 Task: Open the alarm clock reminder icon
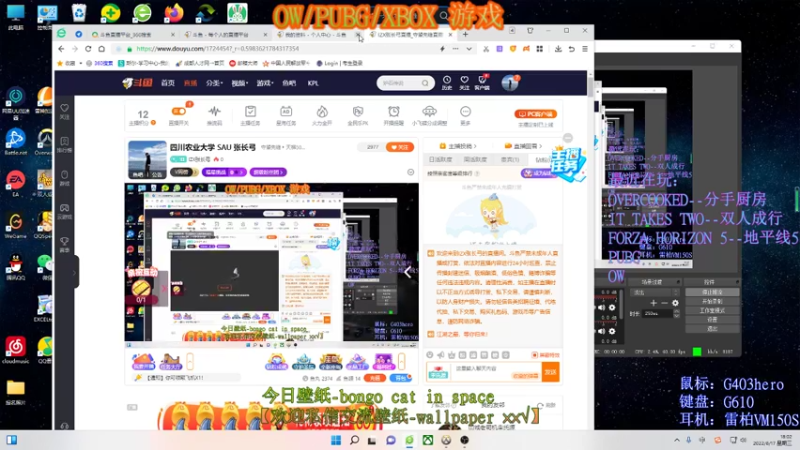coord(393,111)
